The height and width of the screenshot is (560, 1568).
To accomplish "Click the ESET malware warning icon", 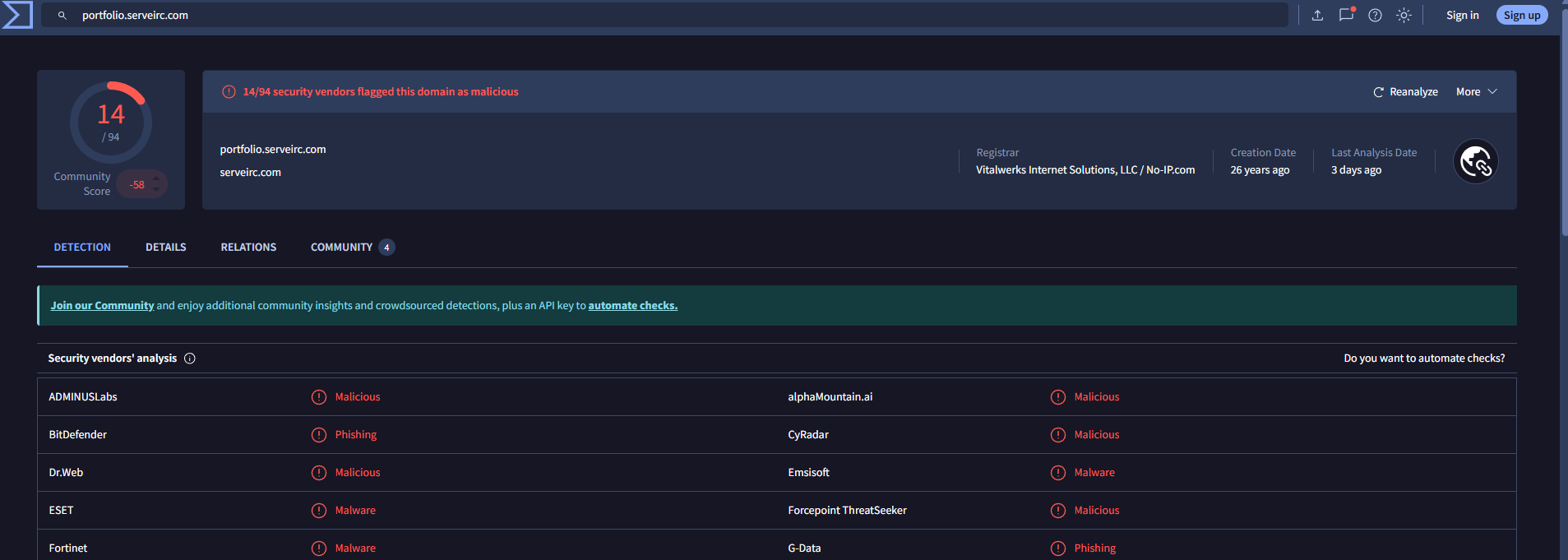I will (x=319, y=510).
